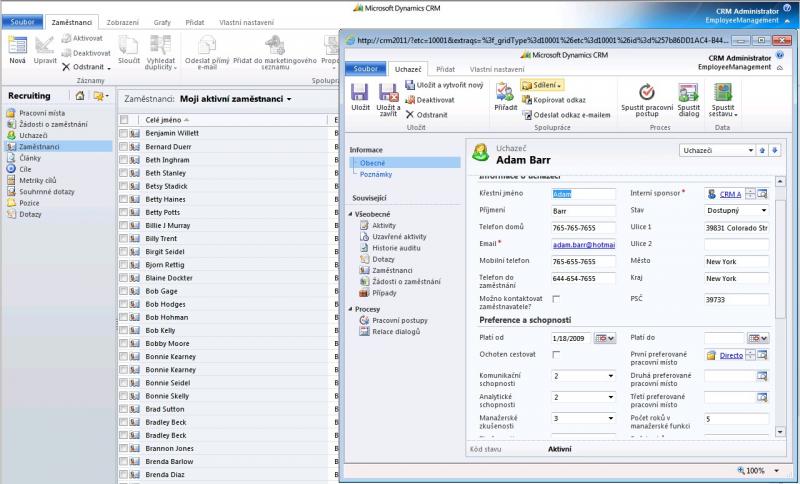Click the Nová record icon in main ribbon

coord(17,45)
